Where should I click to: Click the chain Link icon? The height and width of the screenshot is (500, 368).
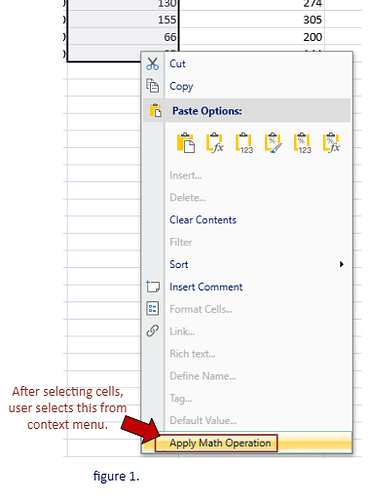click(x=153, y=331)
